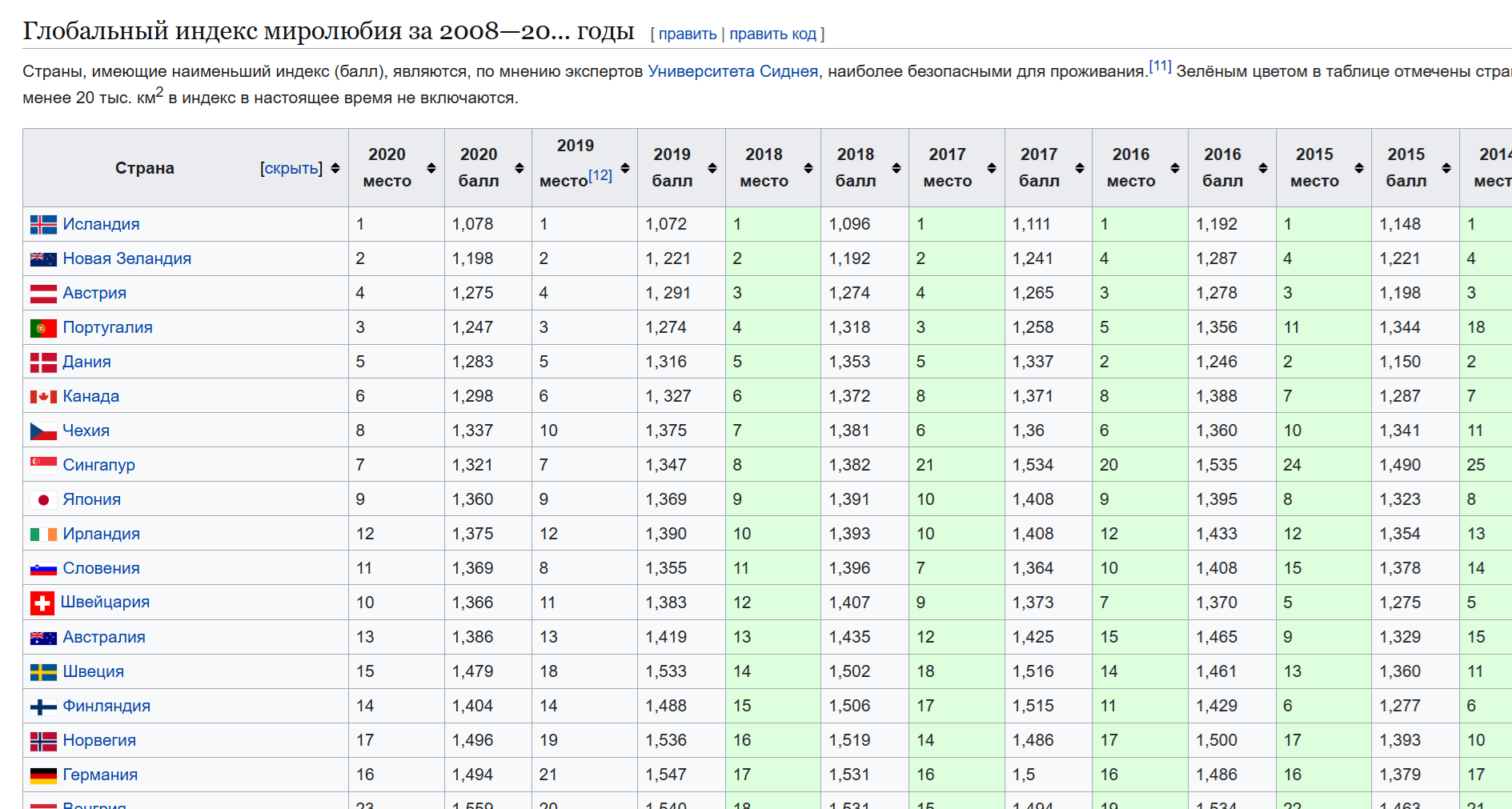This screenshot has height=809, width=1512.
Task: Click the Portugal flag icon
Action: point(43,328)
